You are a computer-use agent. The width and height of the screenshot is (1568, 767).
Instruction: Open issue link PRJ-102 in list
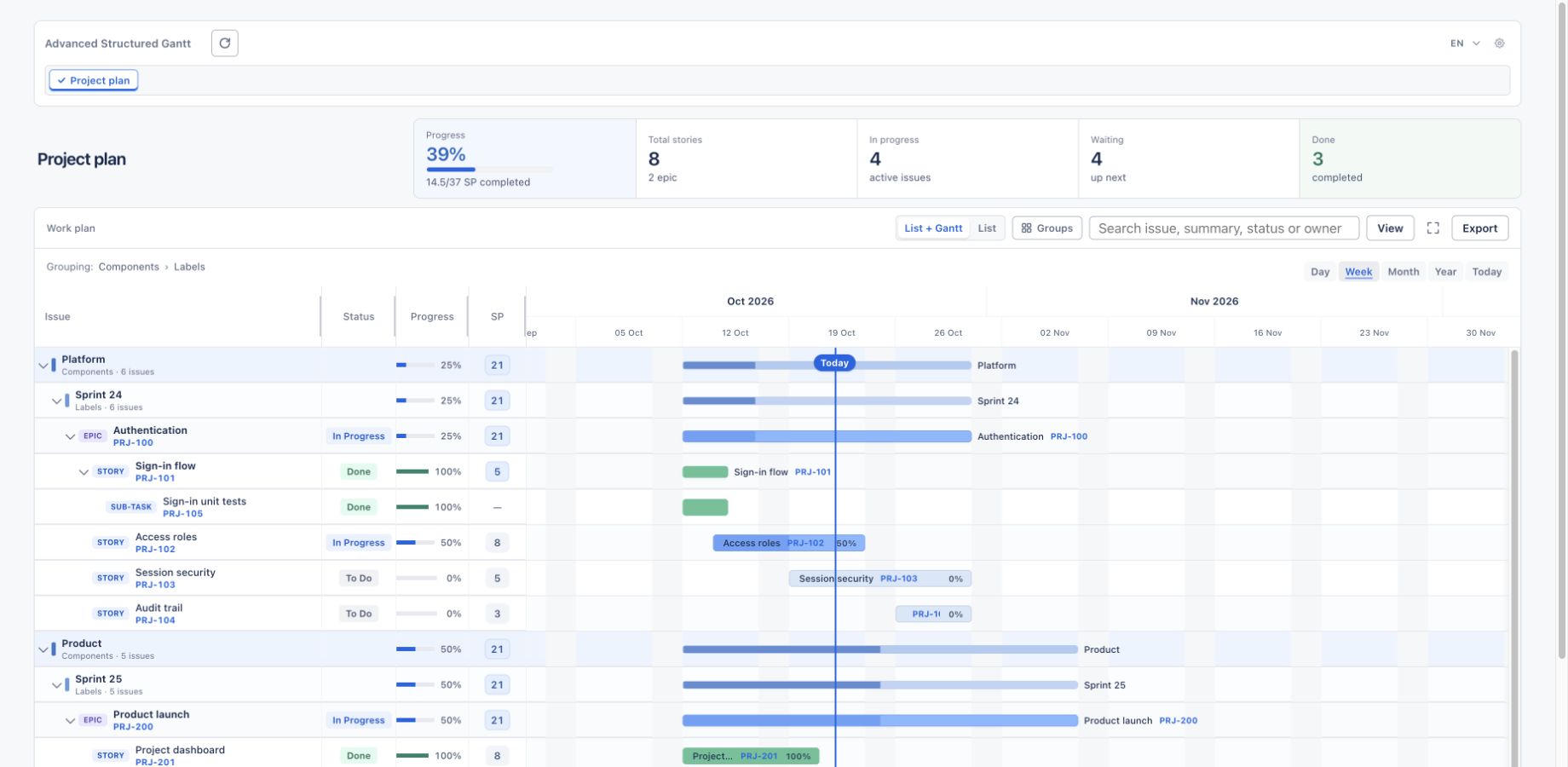[x=155, y=550]
